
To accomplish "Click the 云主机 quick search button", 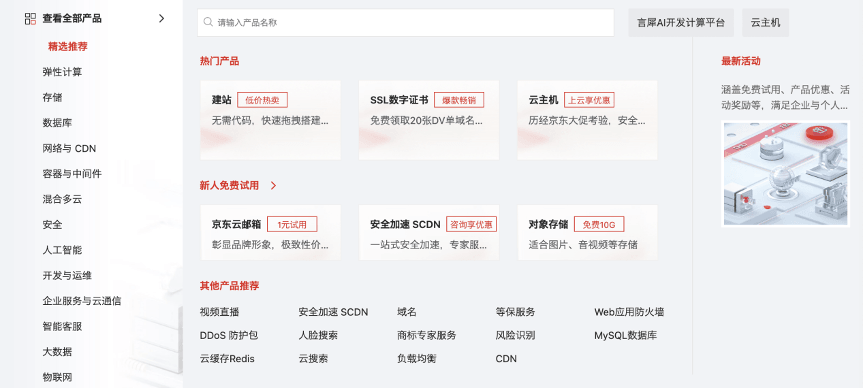I will pos(765,23).
